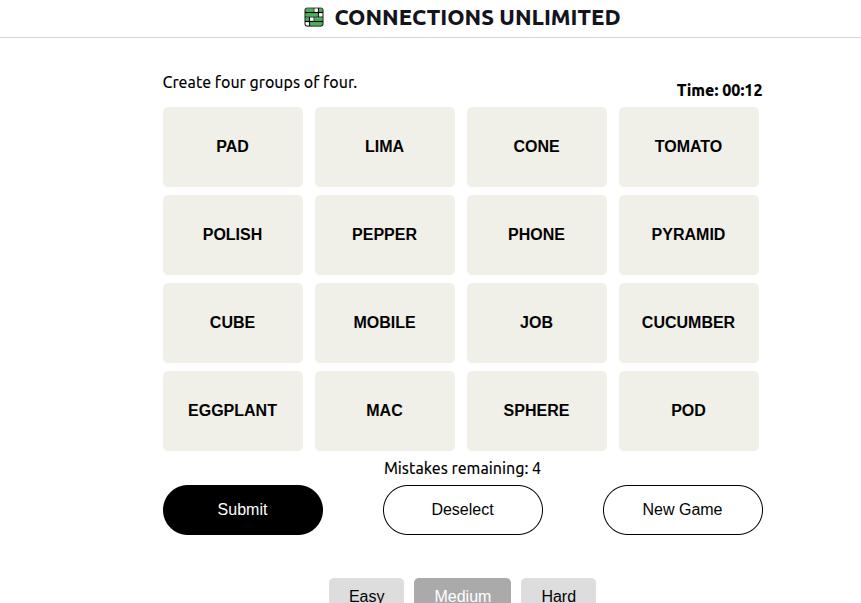Select the PAD word tile
This screenshot has width=861, height=603.
233,147
